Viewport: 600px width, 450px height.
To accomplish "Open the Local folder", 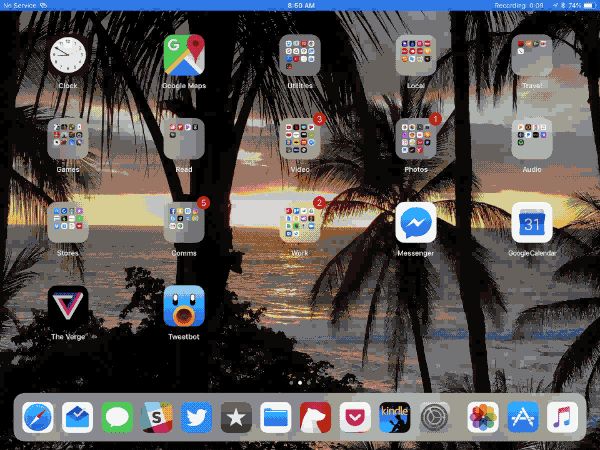I will coord(416,55).
